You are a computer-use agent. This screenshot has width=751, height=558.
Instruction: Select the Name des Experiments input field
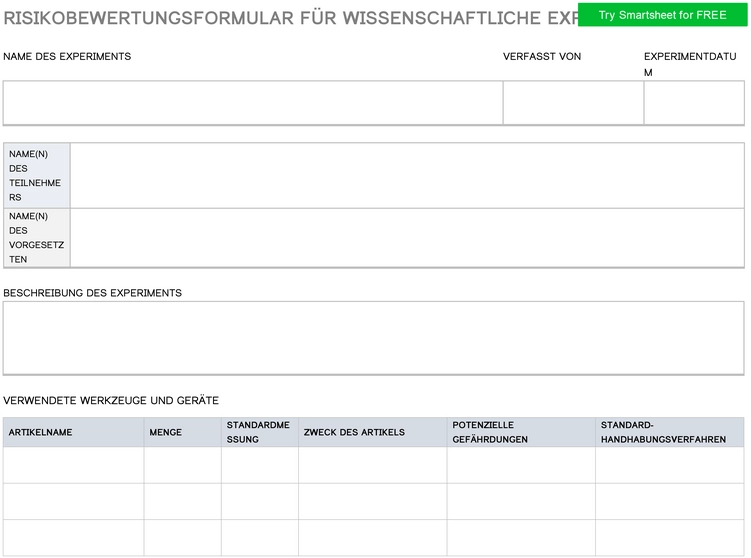coord(253,103)
